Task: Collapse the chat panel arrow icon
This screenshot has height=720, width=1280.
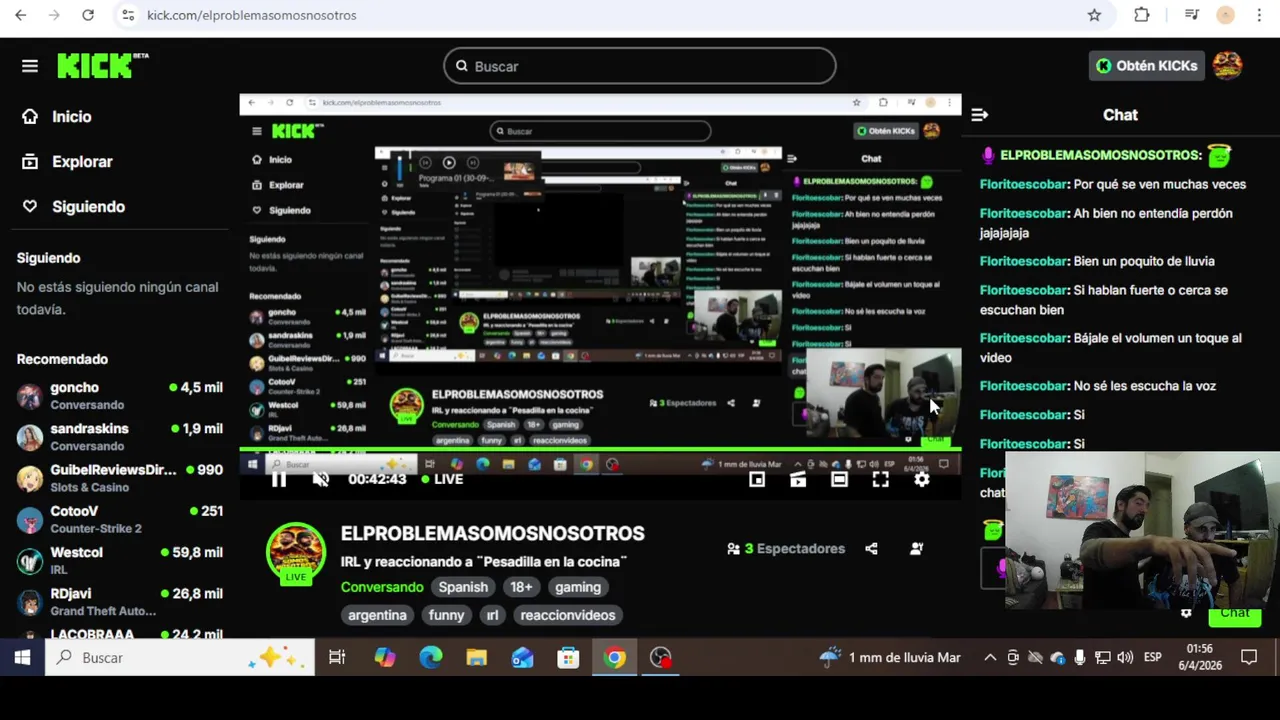Action: (980, 115)
